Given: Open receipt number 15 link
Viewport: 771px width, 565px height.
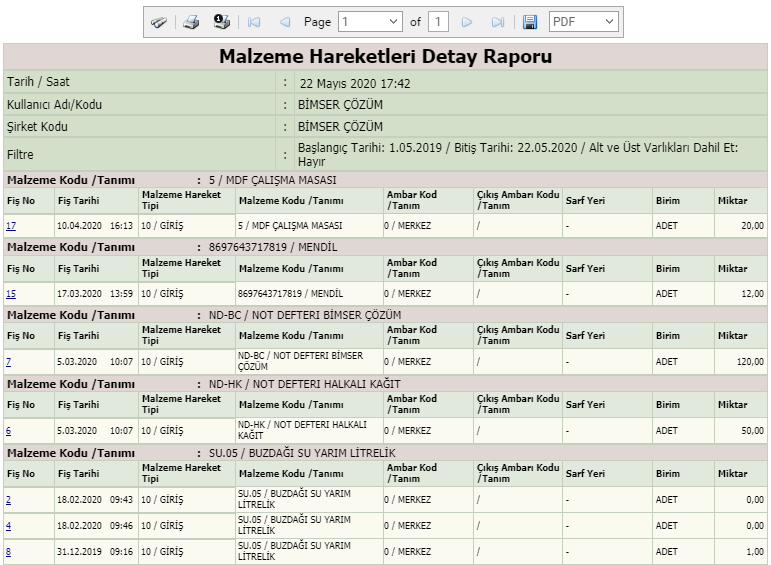Looking at the screenshot, I should click(11, 294).
